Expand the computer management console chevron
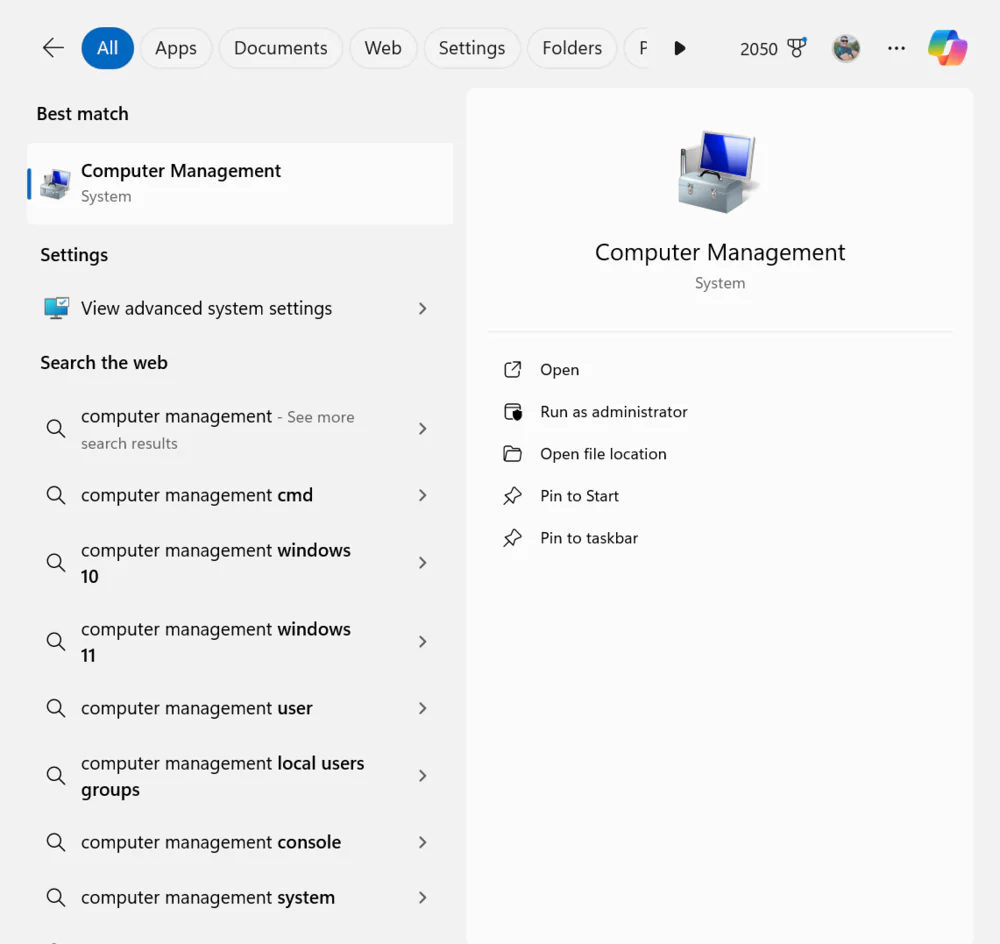This screenshot has width=1000, height=944. tap(422, 842)
